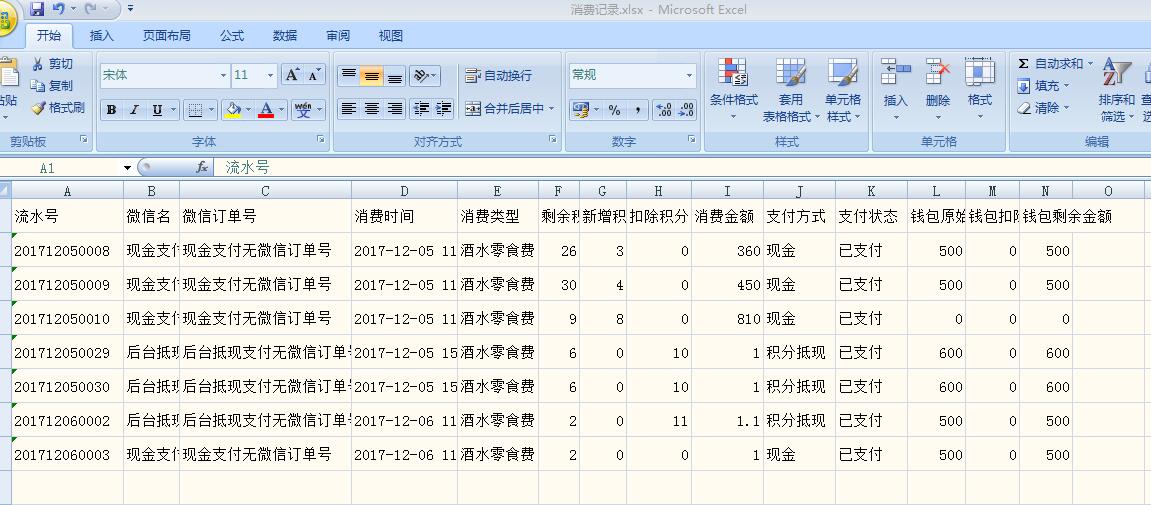Open the font color dropdown arrow
This screenshot has width=1151, height=505.
281,110
